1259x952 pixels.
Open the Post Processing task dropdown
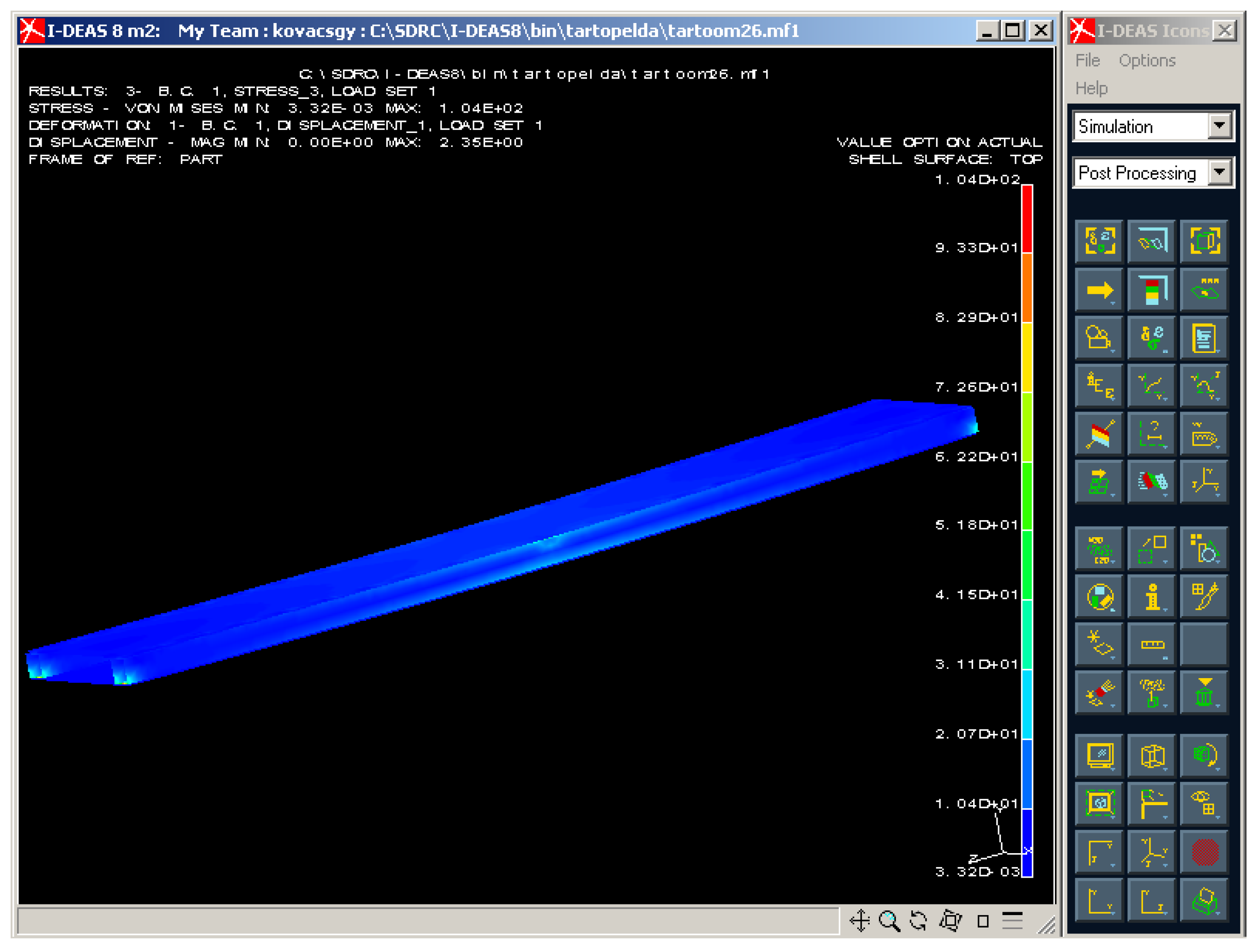point(1219,172)
